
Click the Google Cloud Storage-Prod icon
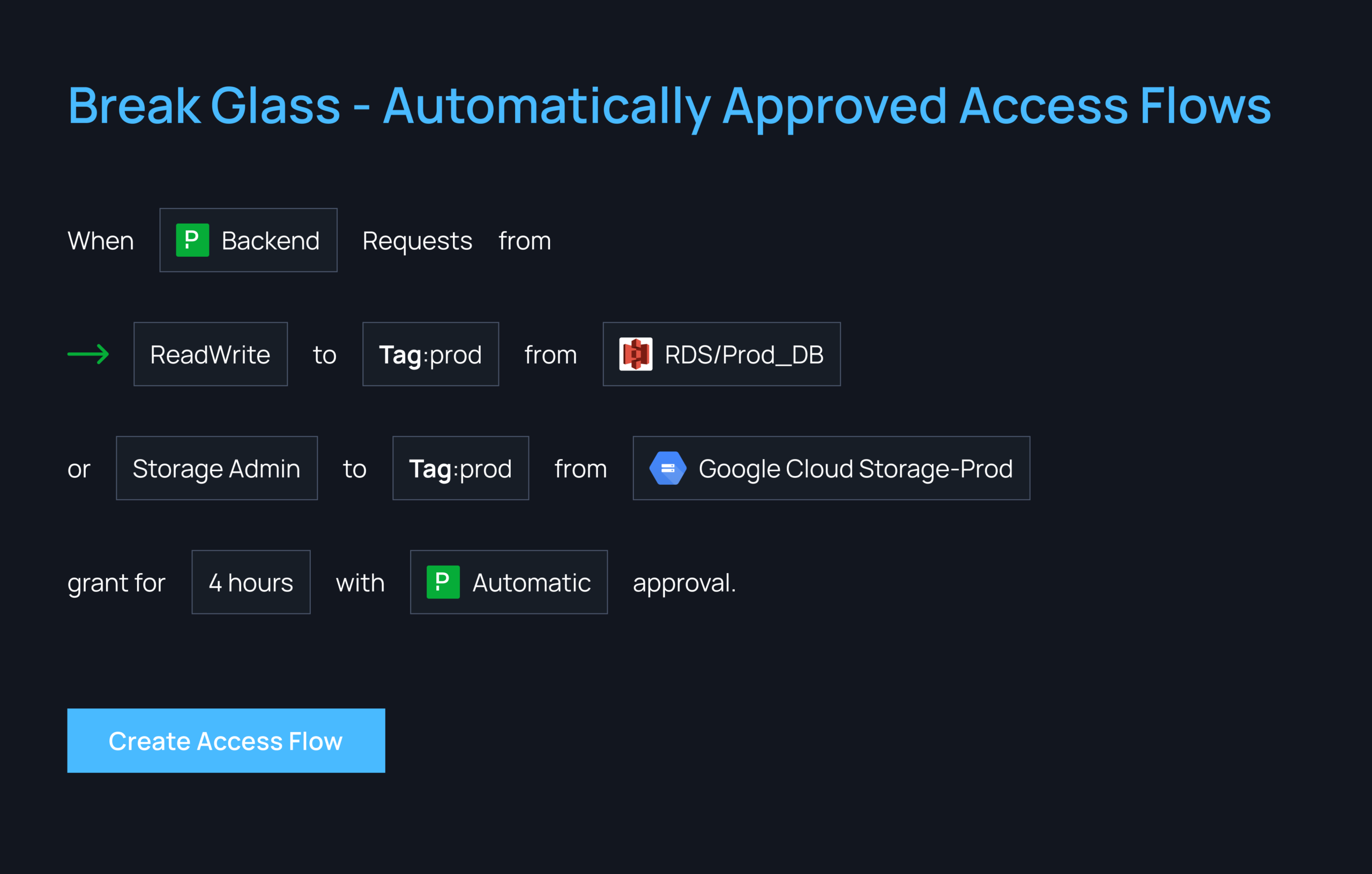[665, 467]
